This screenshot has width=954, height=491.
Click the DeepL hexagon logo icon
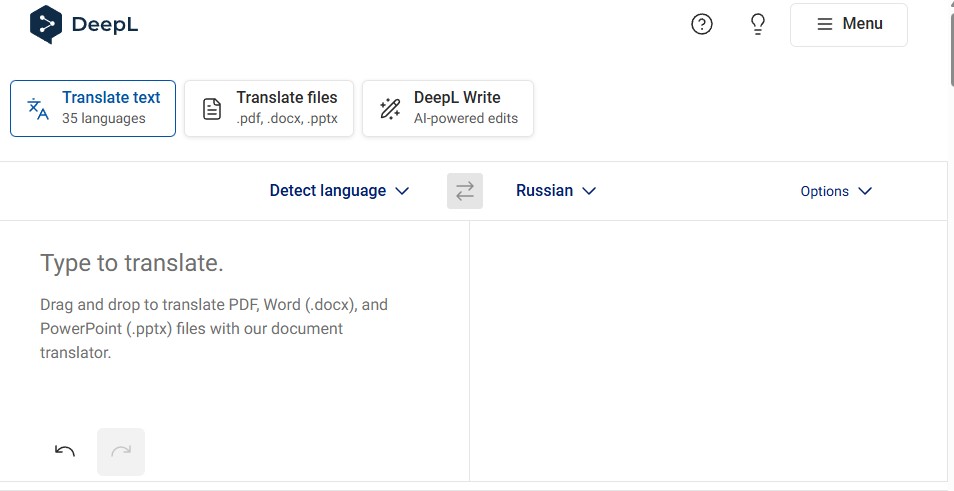46,24
